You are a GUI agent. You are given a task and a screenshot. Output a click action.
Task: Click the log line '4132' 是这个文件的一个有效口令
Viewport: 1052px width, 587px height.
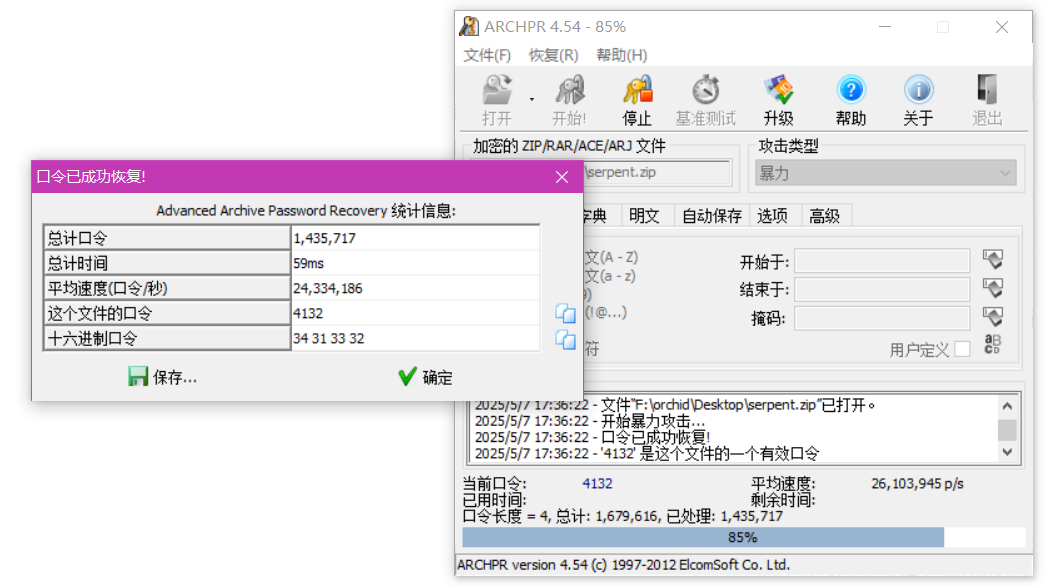click(647, 454)
